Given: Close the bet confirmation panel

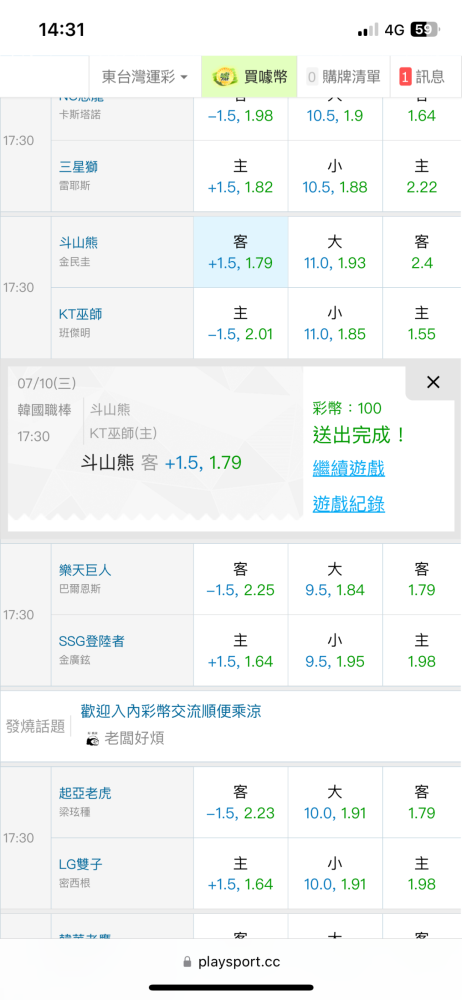Looking at the screenshot, I should [433, 382].
